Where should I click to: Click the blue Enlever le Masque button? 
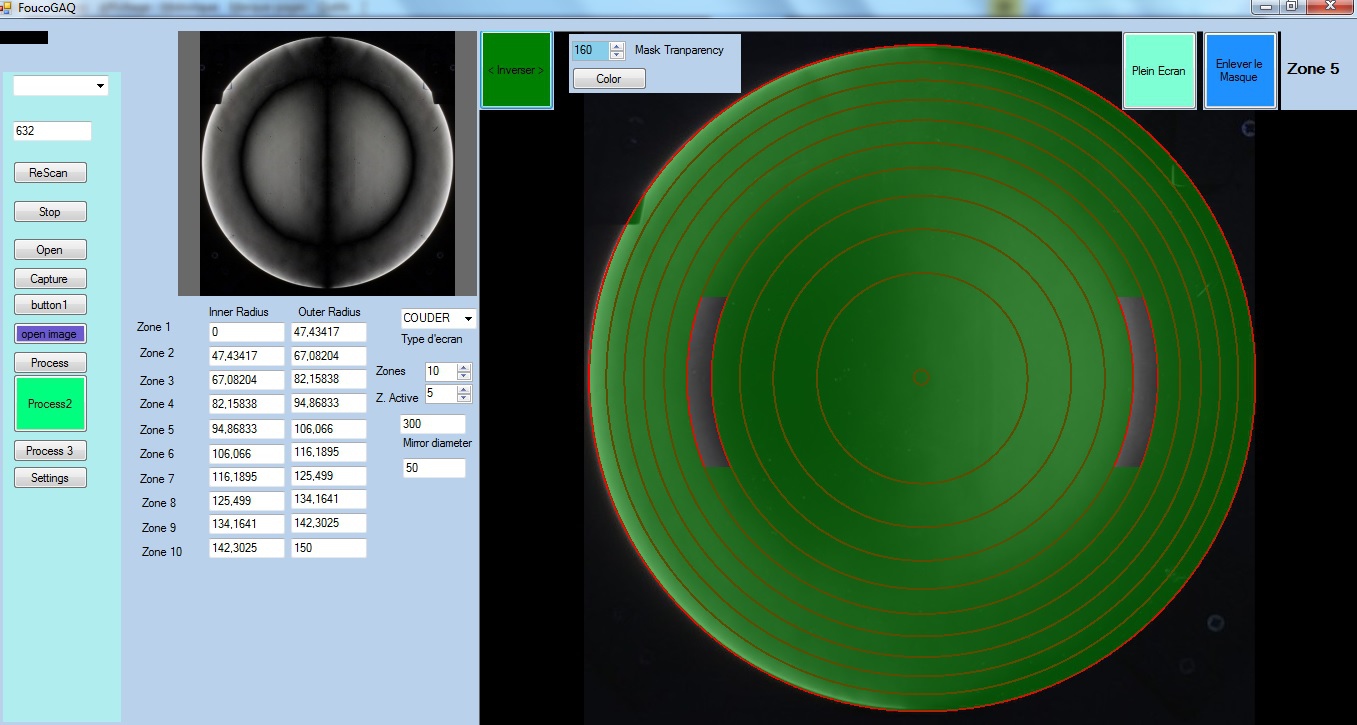pos(1240,71)
